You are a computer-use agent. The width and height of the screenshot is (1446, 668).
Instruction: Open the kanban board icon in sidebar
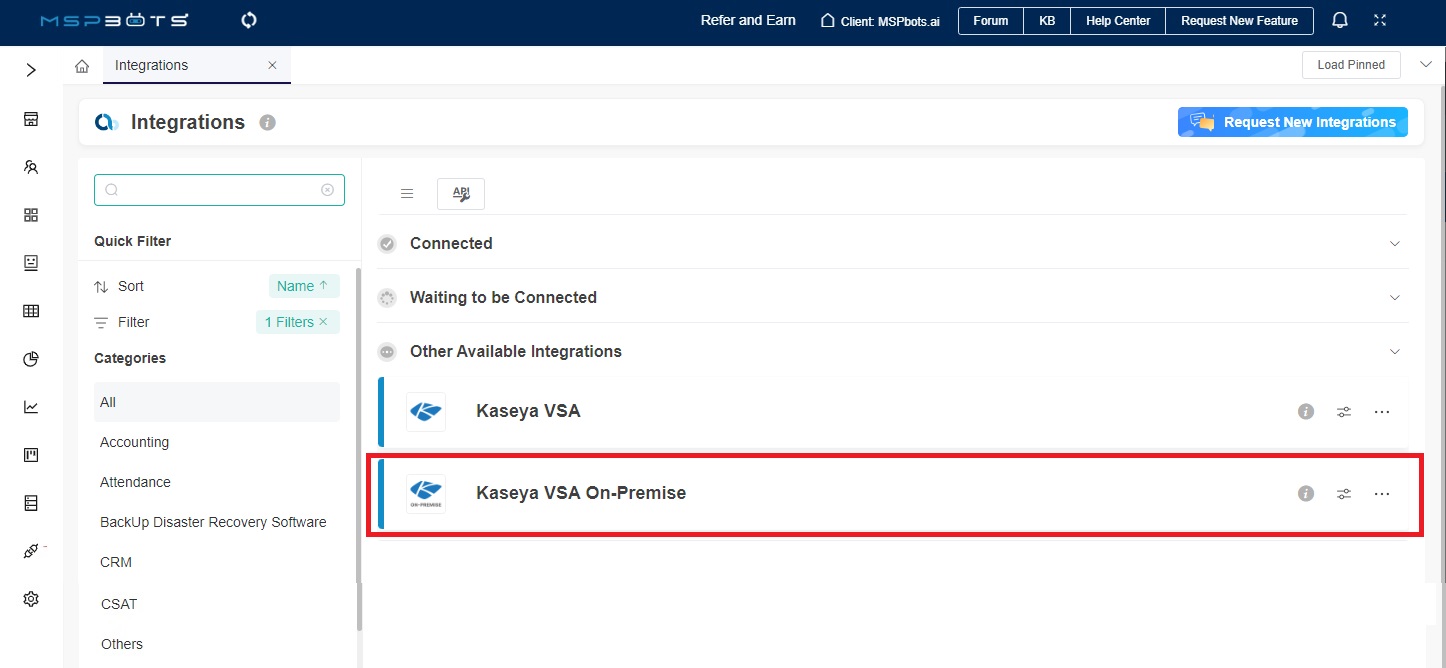point(31,455)
